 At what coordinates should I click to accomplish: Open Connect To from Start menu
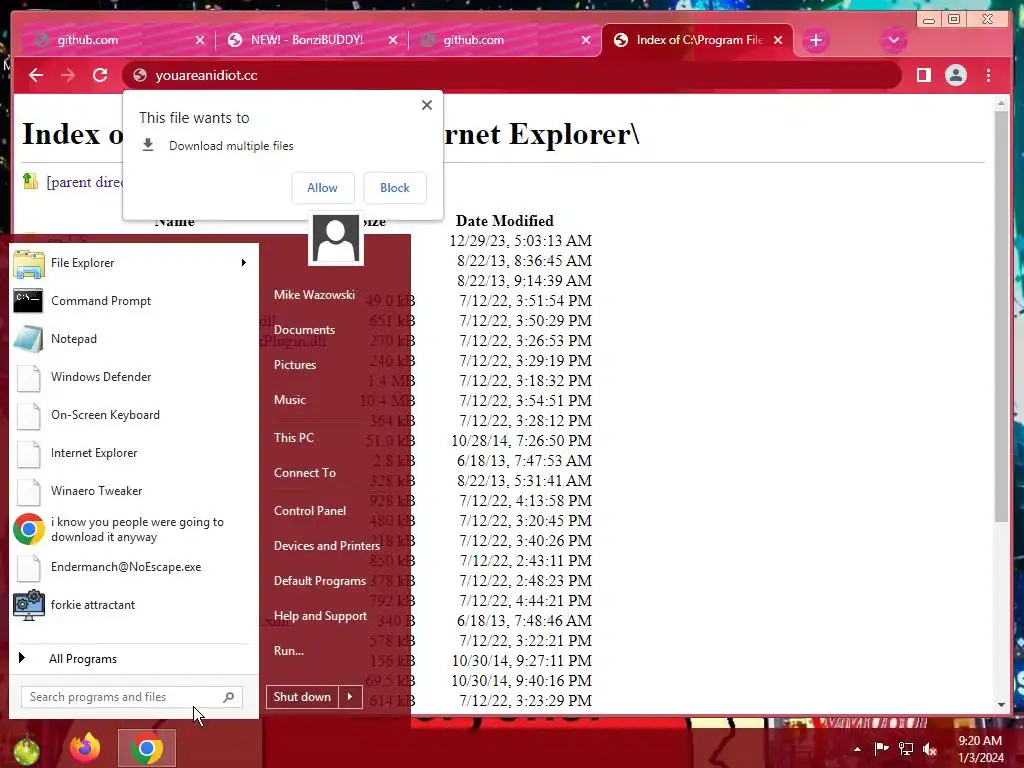tap(304, 473)
